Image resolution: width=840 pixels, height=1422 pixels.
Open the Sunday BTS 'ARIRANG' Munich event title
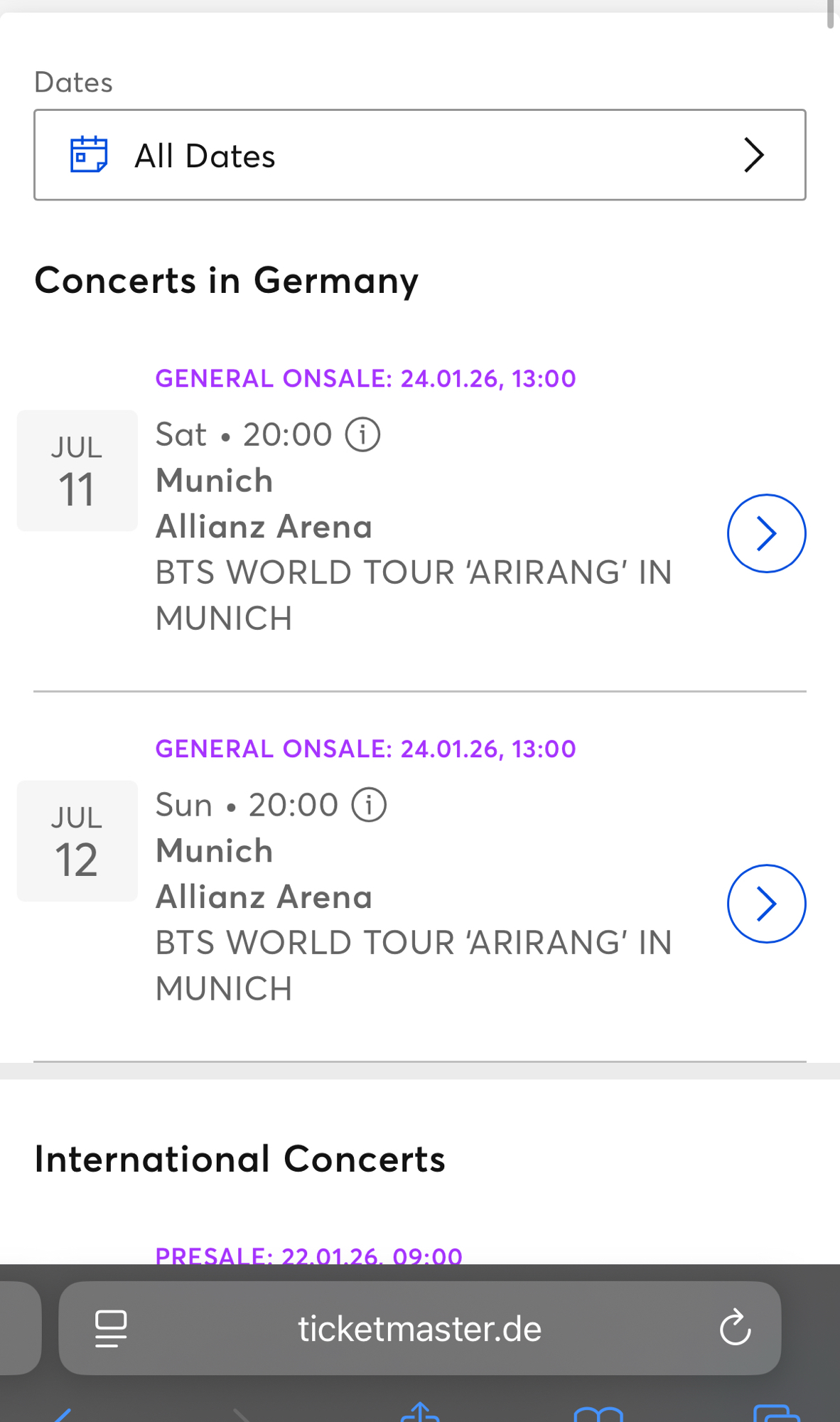coord(414,966)
